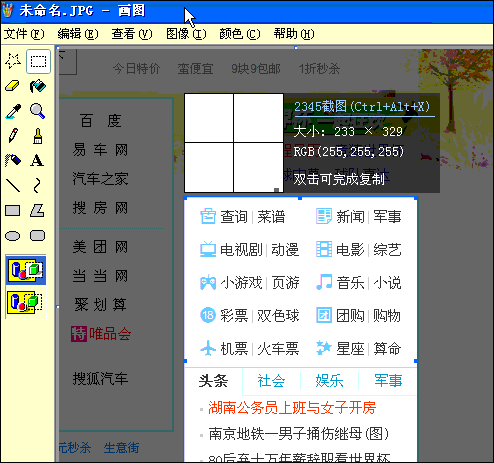This screenshot has width=494, height=463.
Task: Open the 查看(V) menu
Action: click(x=132, y=34)
